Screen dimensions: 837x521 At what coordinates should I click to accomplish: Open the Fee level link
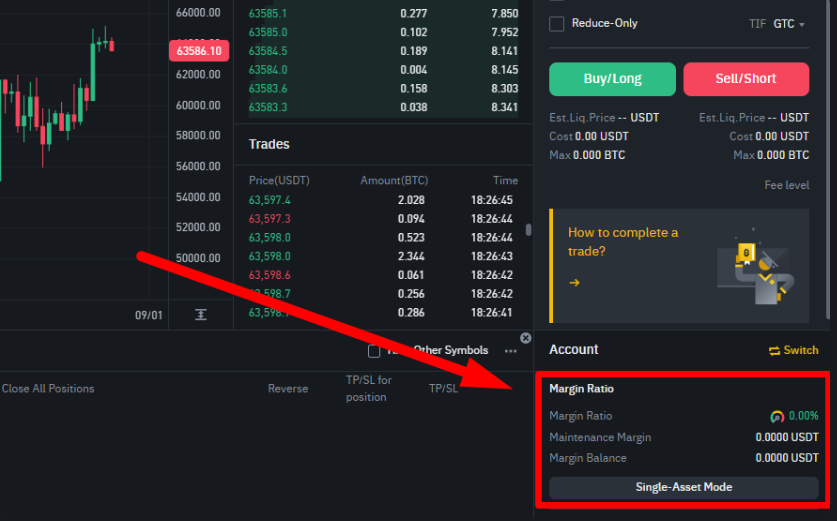coord(786,185)
